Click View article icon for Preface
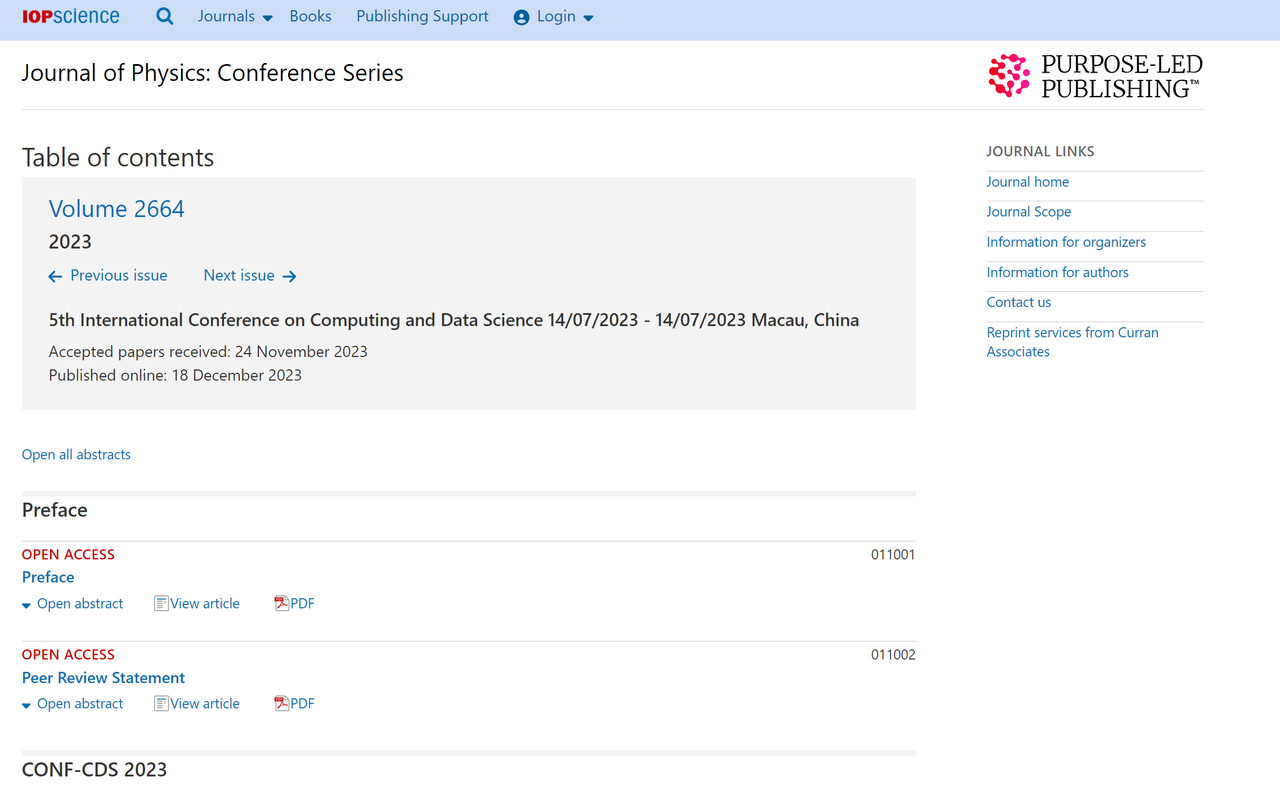This screenshot has width=1280, height=786. (x=161, y=603)
